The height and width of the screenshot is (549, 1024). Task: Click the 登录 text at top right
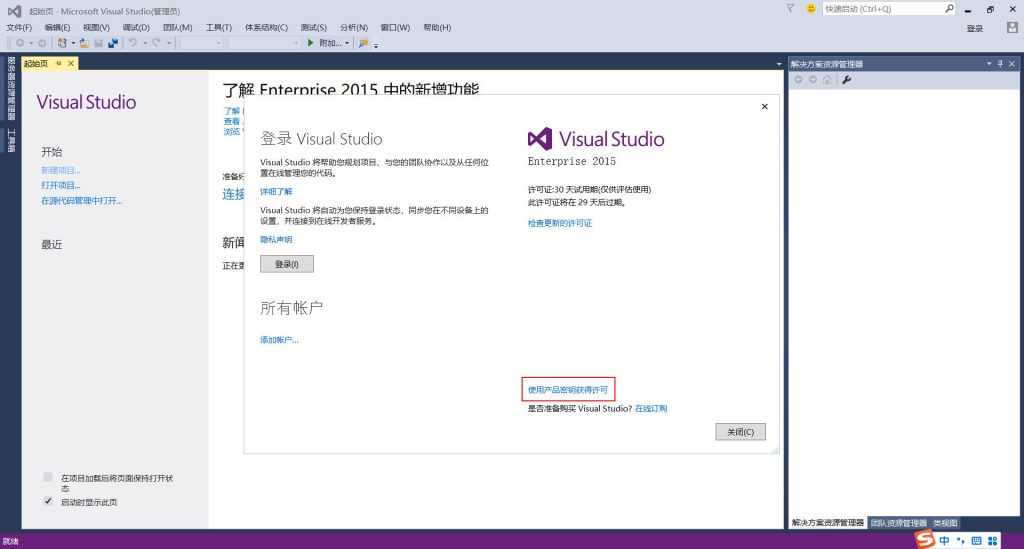tap(975, 28)
